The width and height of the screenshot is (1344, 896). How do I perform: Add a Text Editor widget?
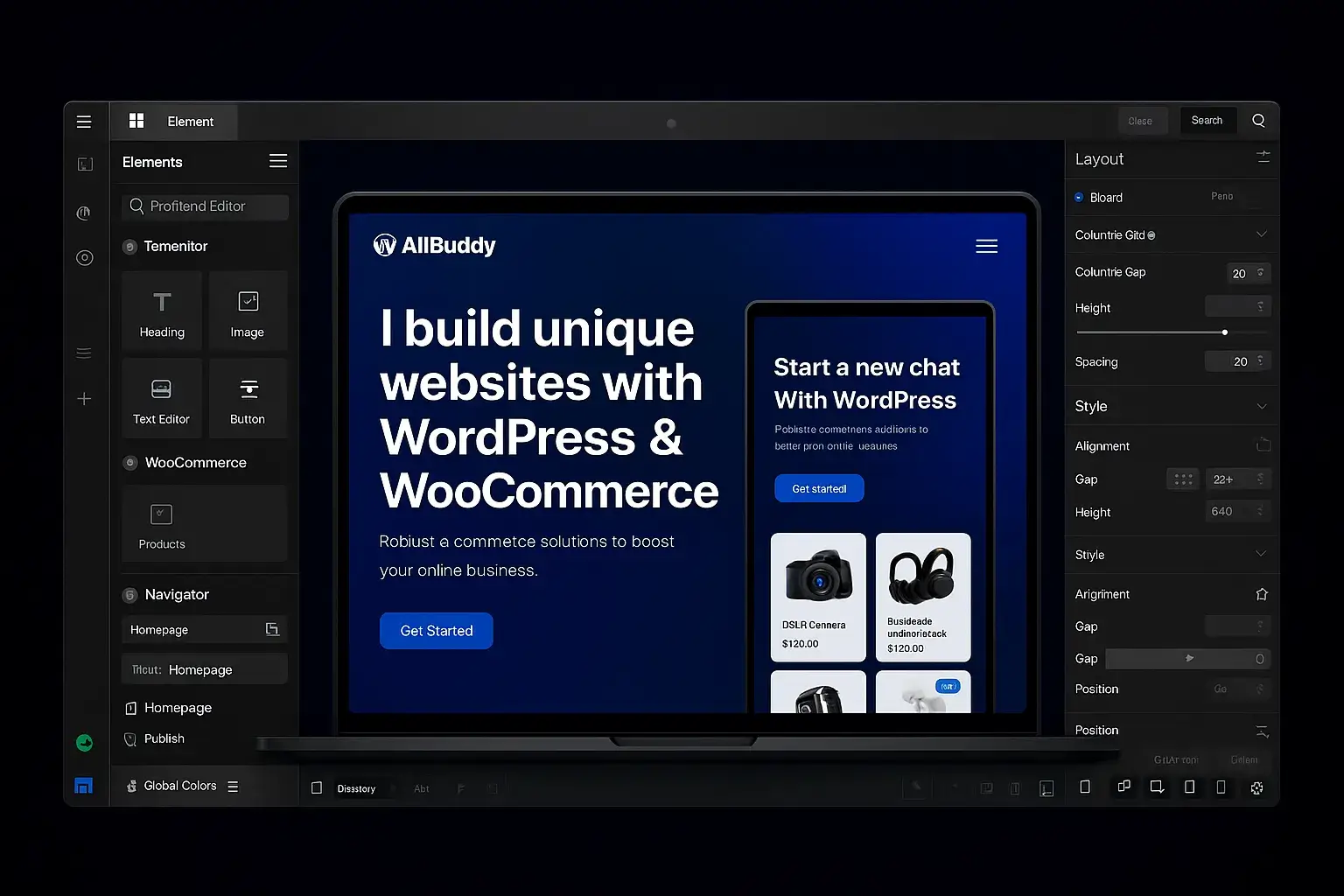pyautogui.click(x=161, y=398)
